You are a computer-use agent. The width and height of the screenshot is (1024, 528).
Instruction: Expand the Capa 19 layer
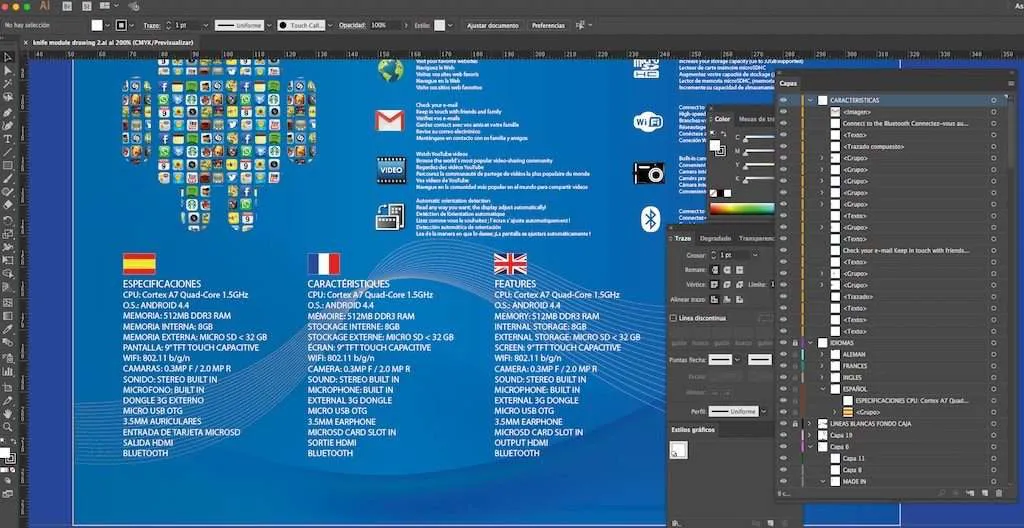click(x=810, y=435)
